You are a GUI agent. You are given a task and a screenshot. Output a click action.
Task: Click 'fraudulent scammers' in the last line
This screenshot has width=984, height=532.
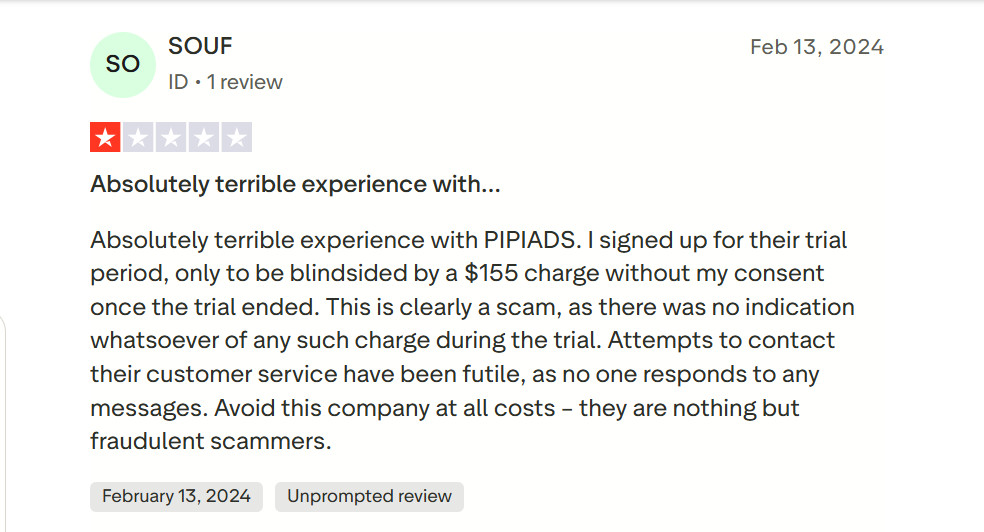tap(210, 440)
